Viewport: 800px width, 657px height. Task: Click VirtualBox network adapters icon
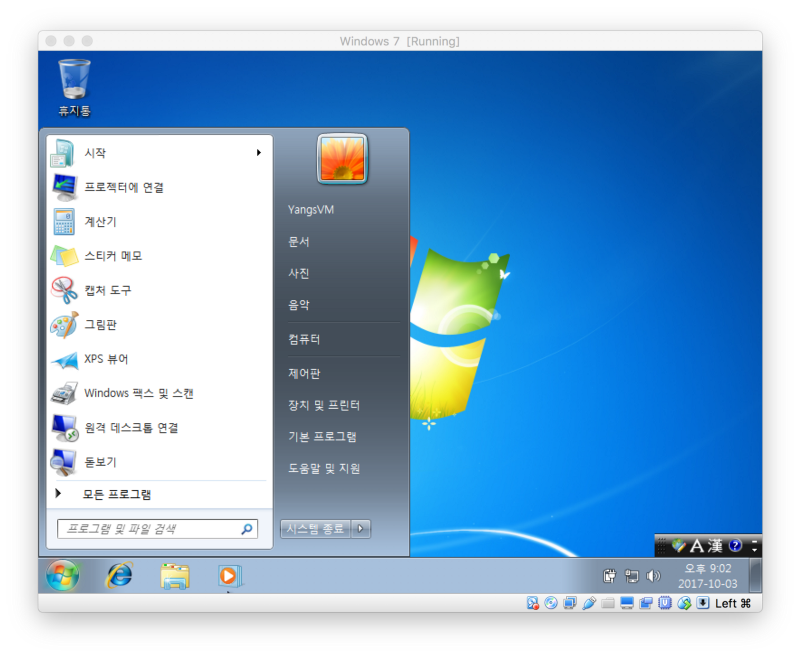coord(570,603)
